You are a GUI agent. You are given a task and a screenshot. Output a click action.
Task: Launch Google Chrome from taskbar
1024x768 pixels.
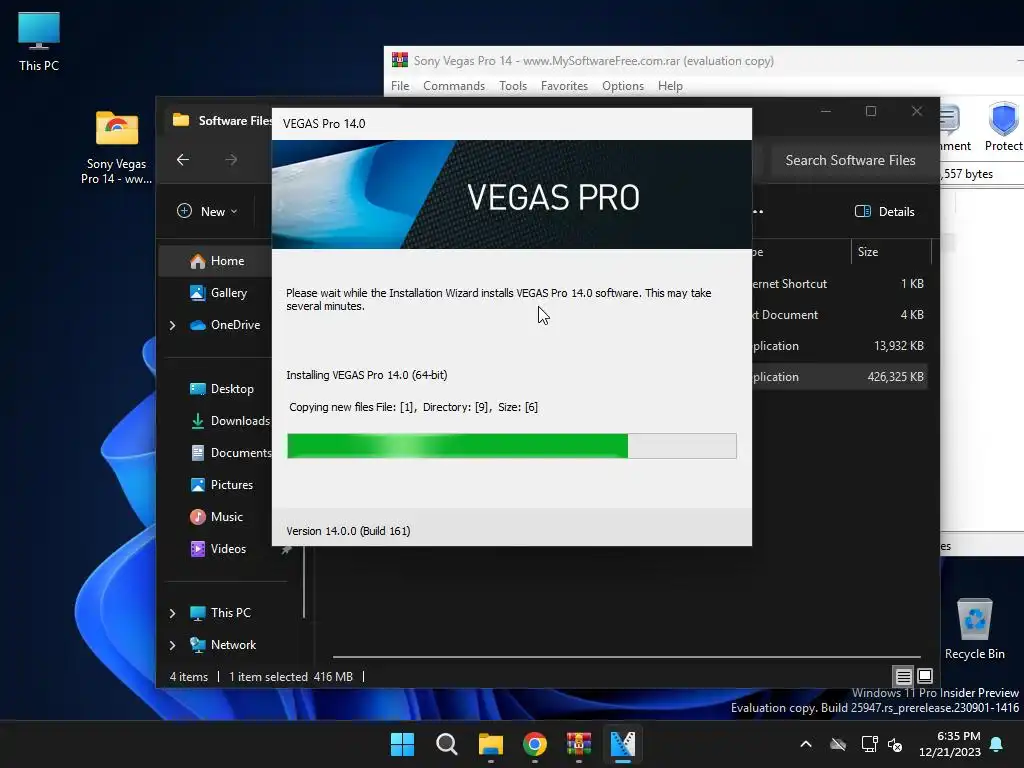[535, 744]
